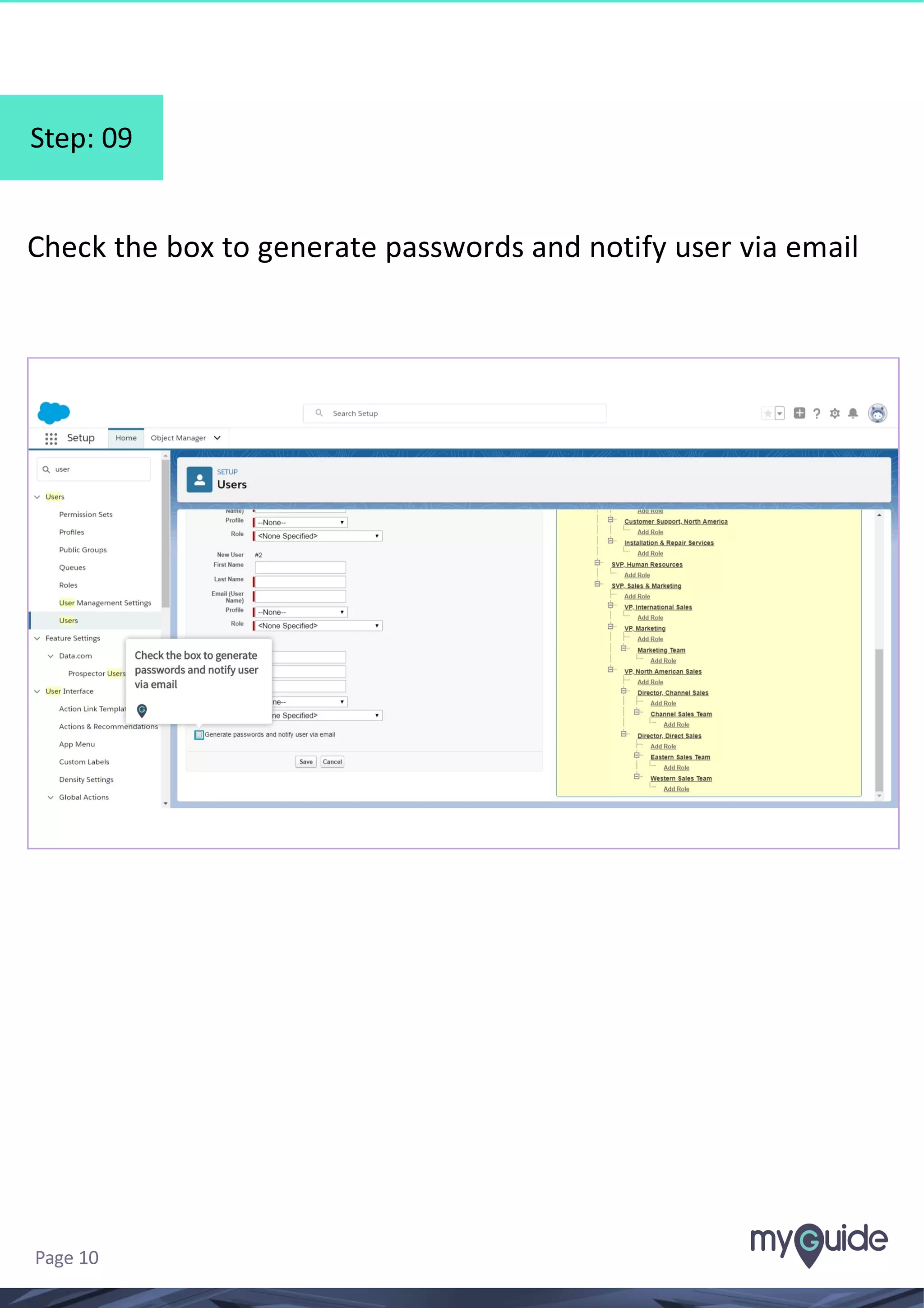Open the VP, Marketing role link
Screen dimensions: 924x1308
point(645,628)
